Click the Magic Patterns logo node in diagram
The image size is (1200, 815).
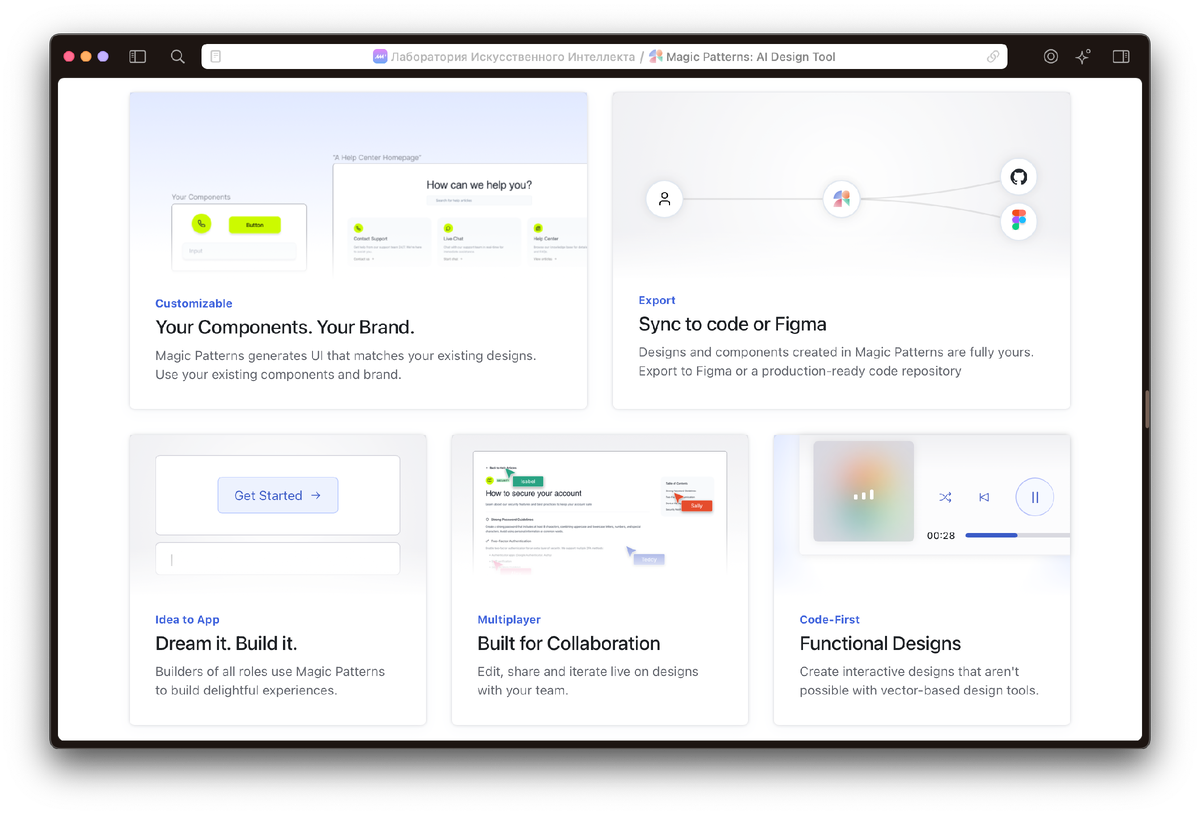841,199
